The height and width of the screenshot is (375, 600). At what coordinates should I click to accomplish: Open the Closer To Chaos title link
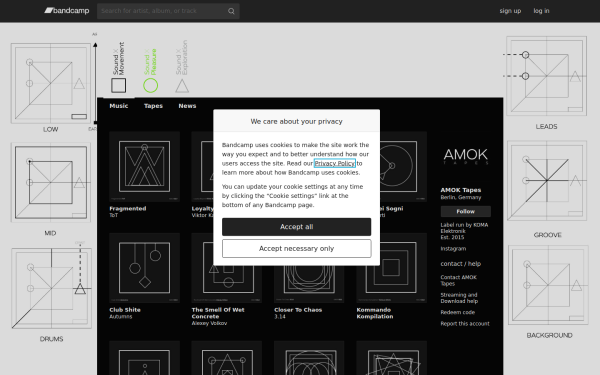pyautogui.click(x=298, y=310)
